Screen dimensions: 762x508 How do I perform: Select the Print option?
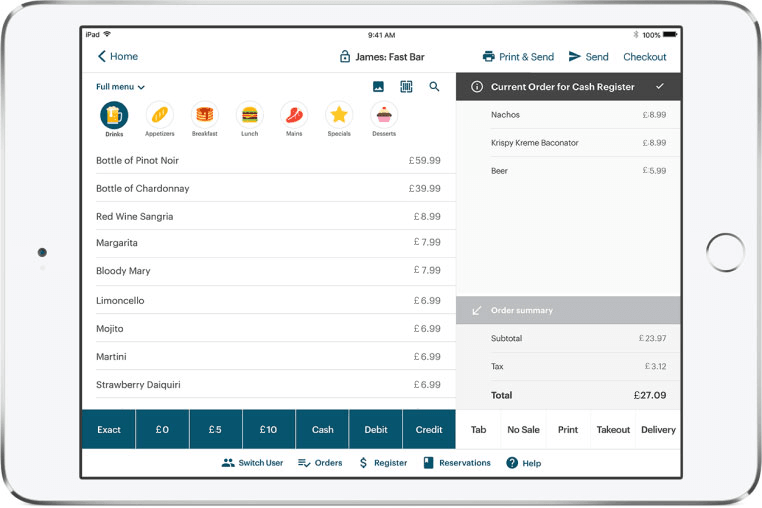click(568, 429)
